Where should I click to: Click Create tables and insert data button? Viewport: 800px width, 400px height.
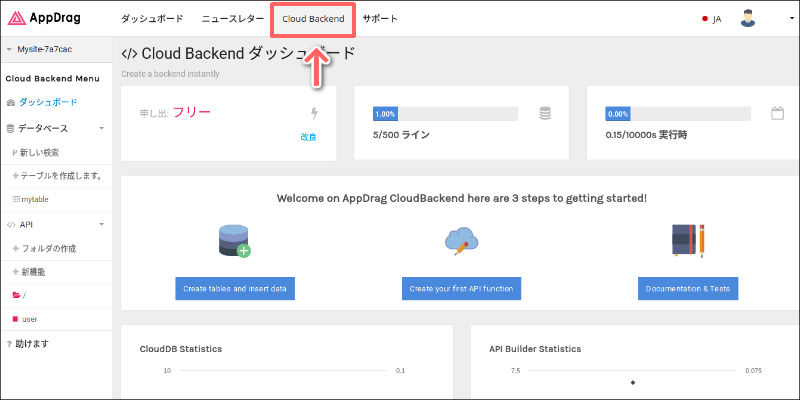[235, 289]
